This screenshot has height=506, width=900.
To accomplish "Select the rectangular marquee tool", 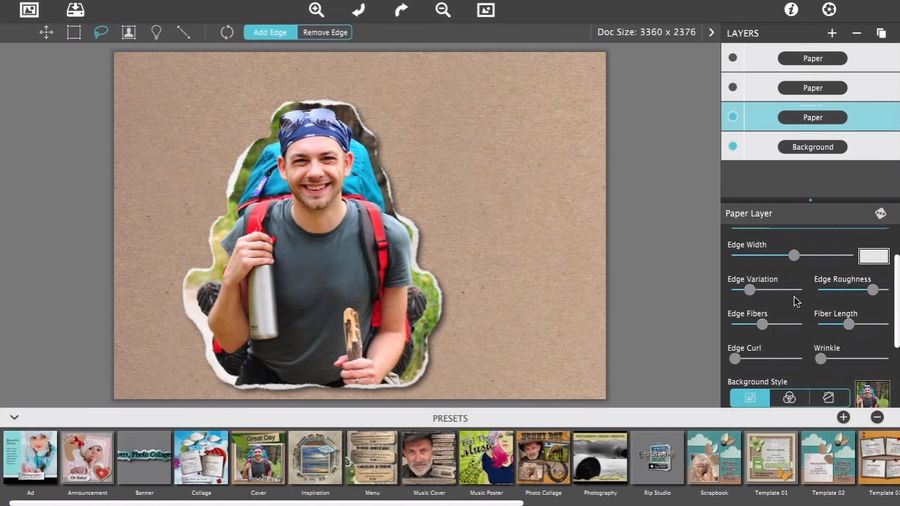I will 74,32.
